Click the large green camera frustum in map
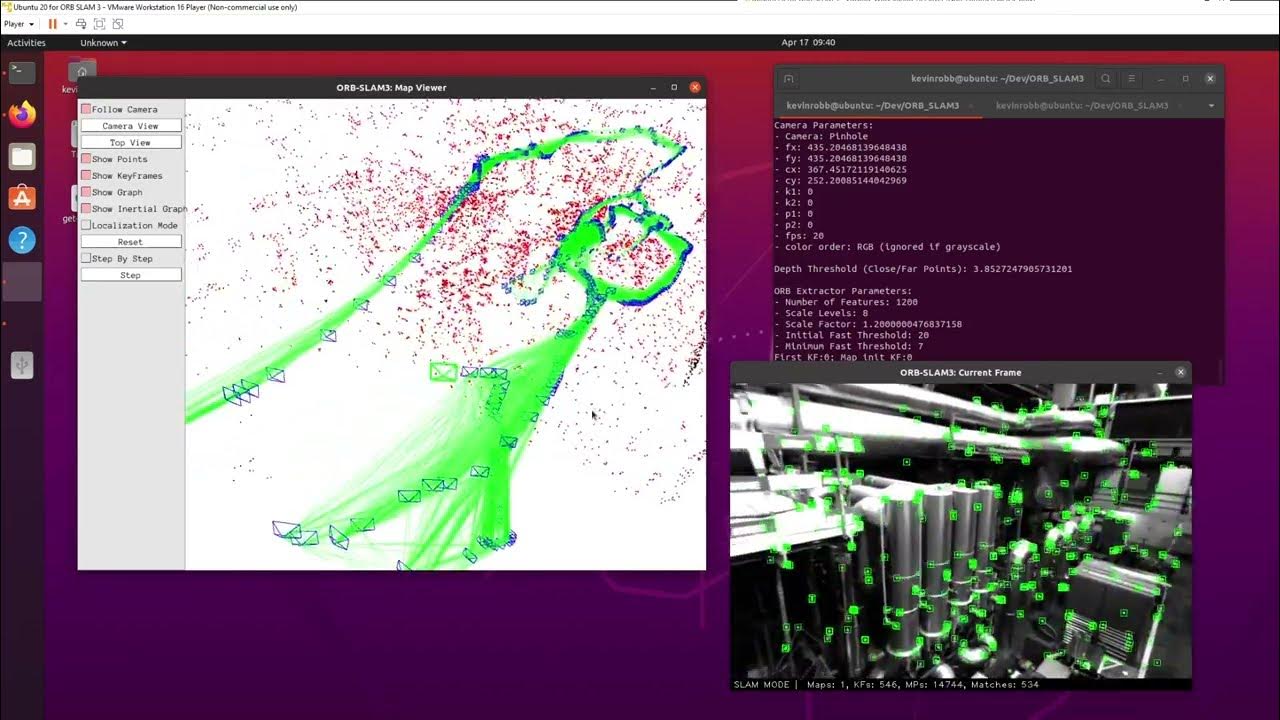This screenshot has width=1280, height=720. pyautogui.click(x=443, y=371)
